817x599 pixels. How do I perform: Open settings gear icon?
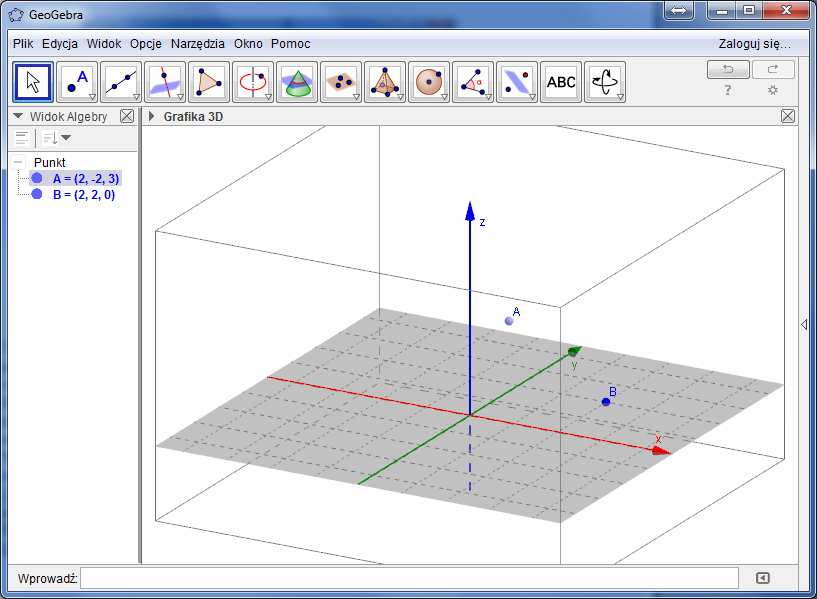point(773,90)
